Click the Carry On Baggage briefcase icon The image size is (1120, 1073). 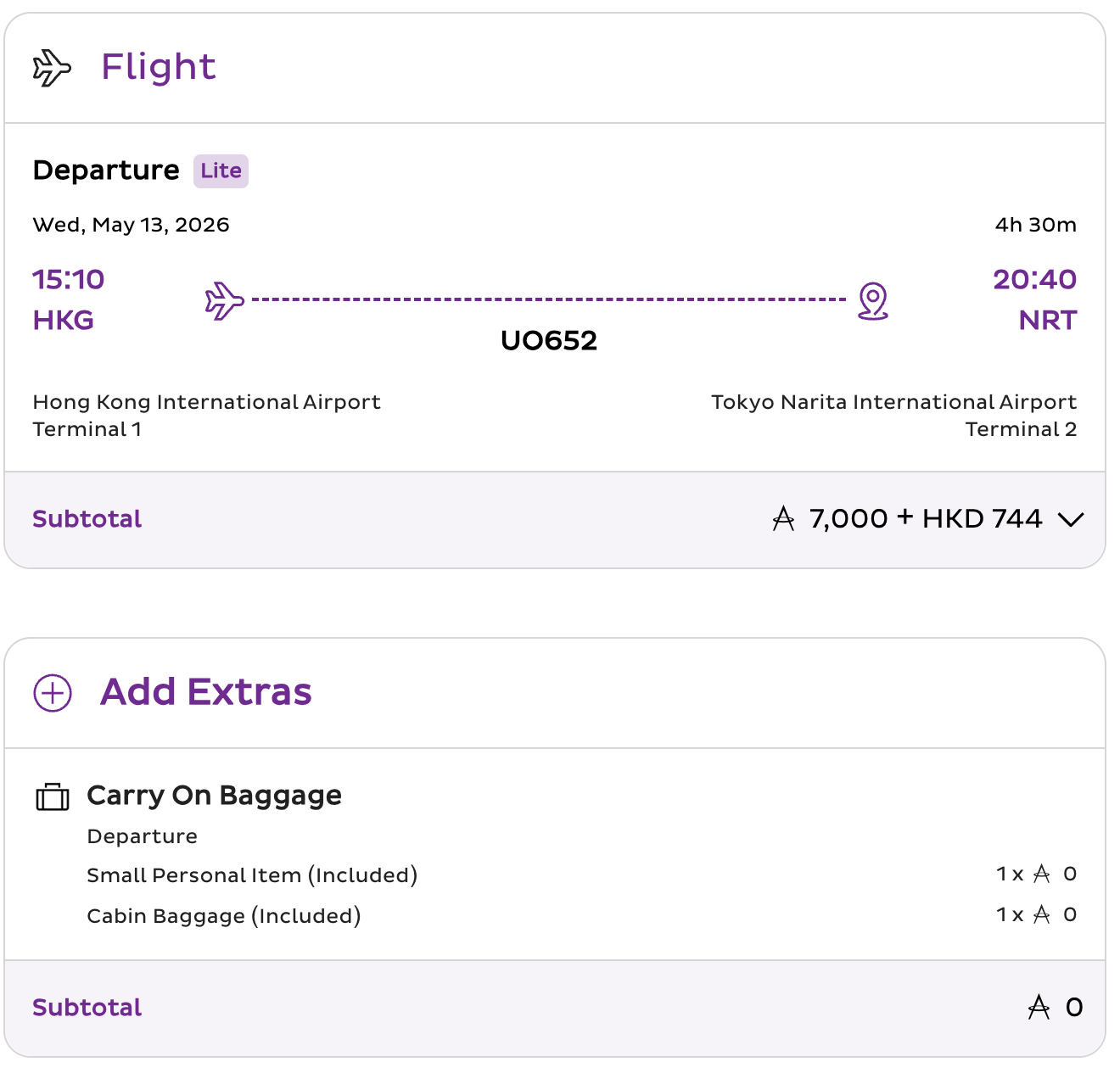pos(51,797)
